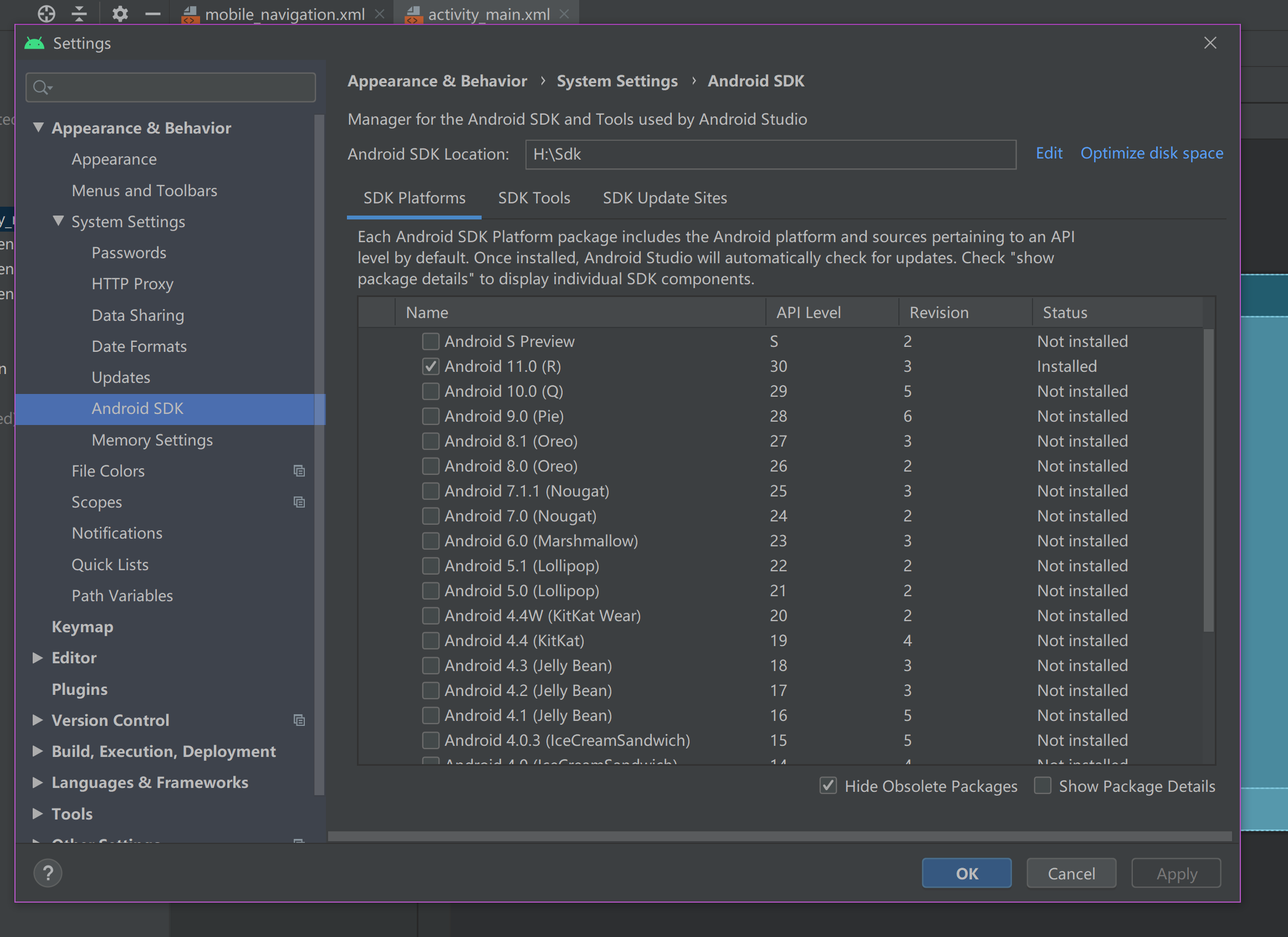Toggle Hide Obsolete Packages checkbox
Screen dimensions: 1288x937
tap(828, 786)
